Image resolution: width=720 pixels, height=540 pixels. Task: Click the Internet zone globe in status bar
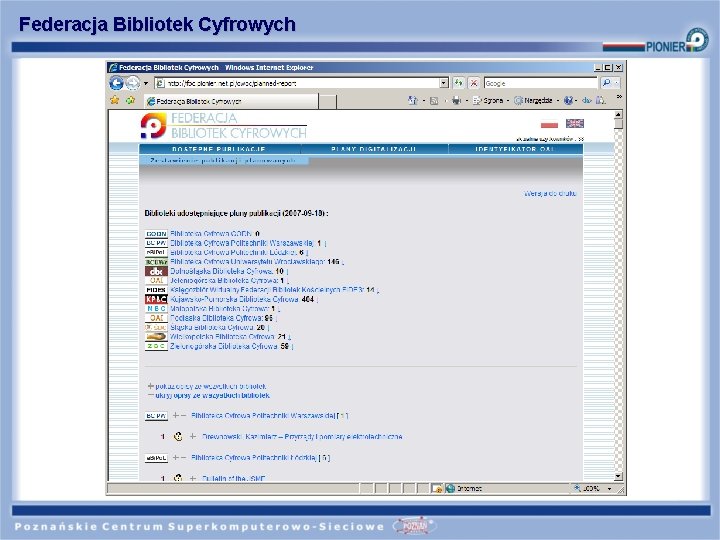450,488
